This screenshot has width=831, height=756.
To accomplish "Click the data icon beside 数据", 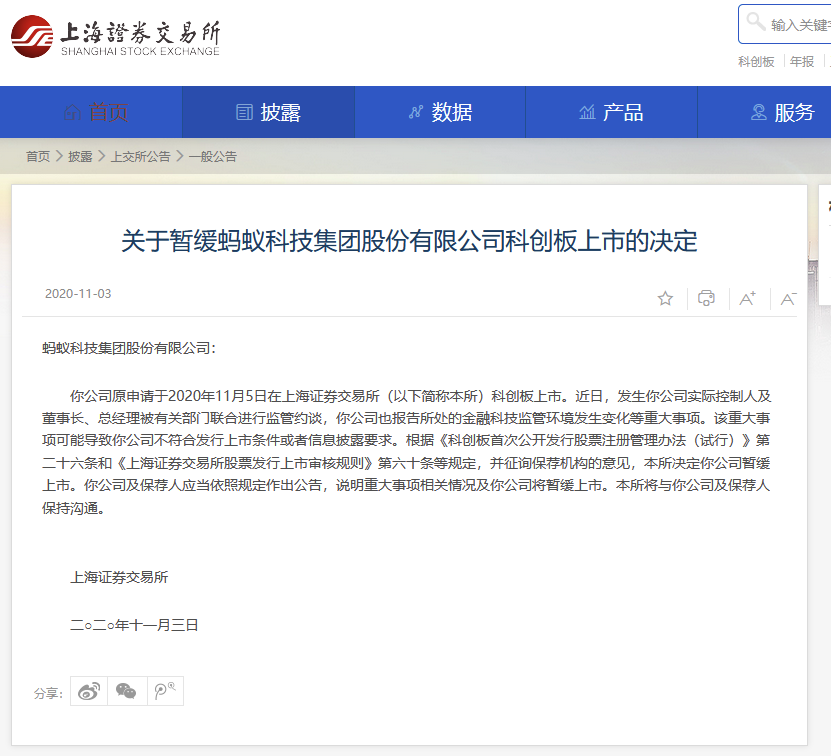I will (416, 112).
